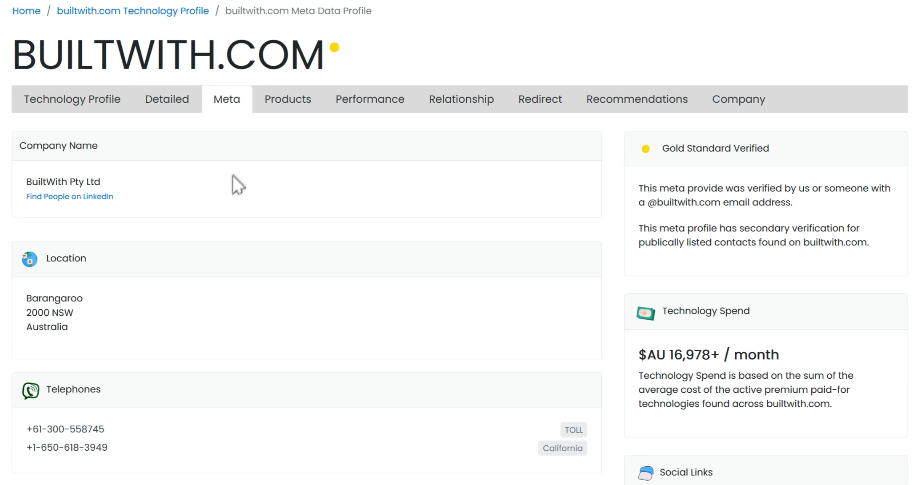Open builtwith.com Technology Profile breadcrumb link

pos(133,10)
